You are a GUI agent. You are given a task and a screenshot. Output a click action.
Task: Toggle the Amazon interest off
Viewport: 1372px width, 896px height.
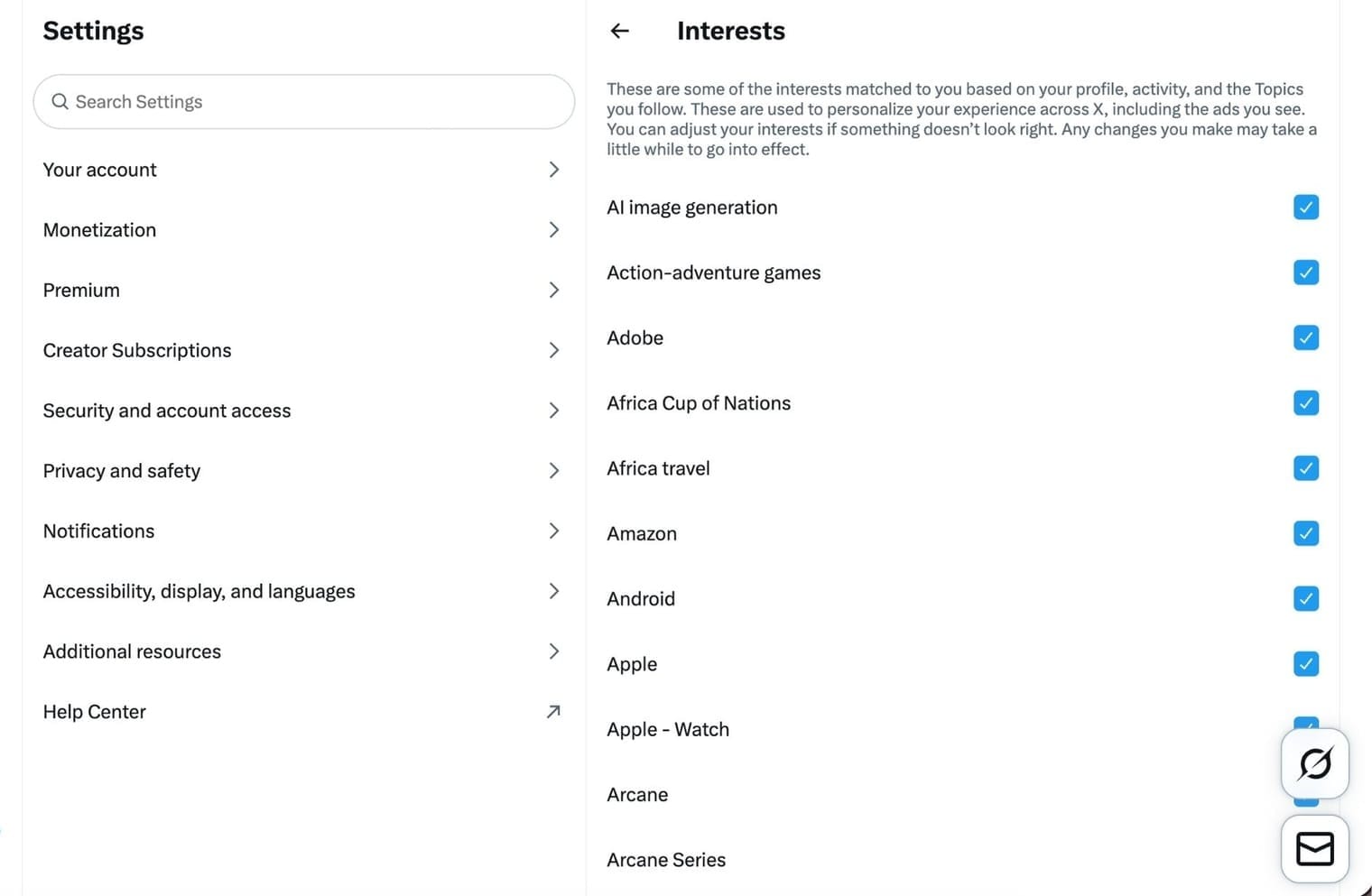(1305, 533)
